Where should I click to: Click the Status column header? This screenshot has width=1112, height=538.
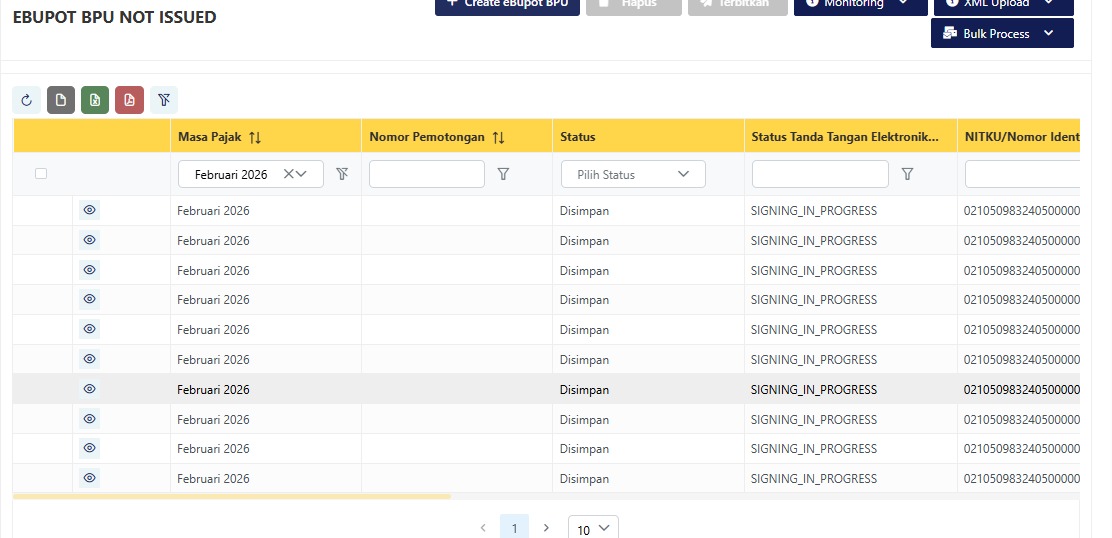click(648, 136)
